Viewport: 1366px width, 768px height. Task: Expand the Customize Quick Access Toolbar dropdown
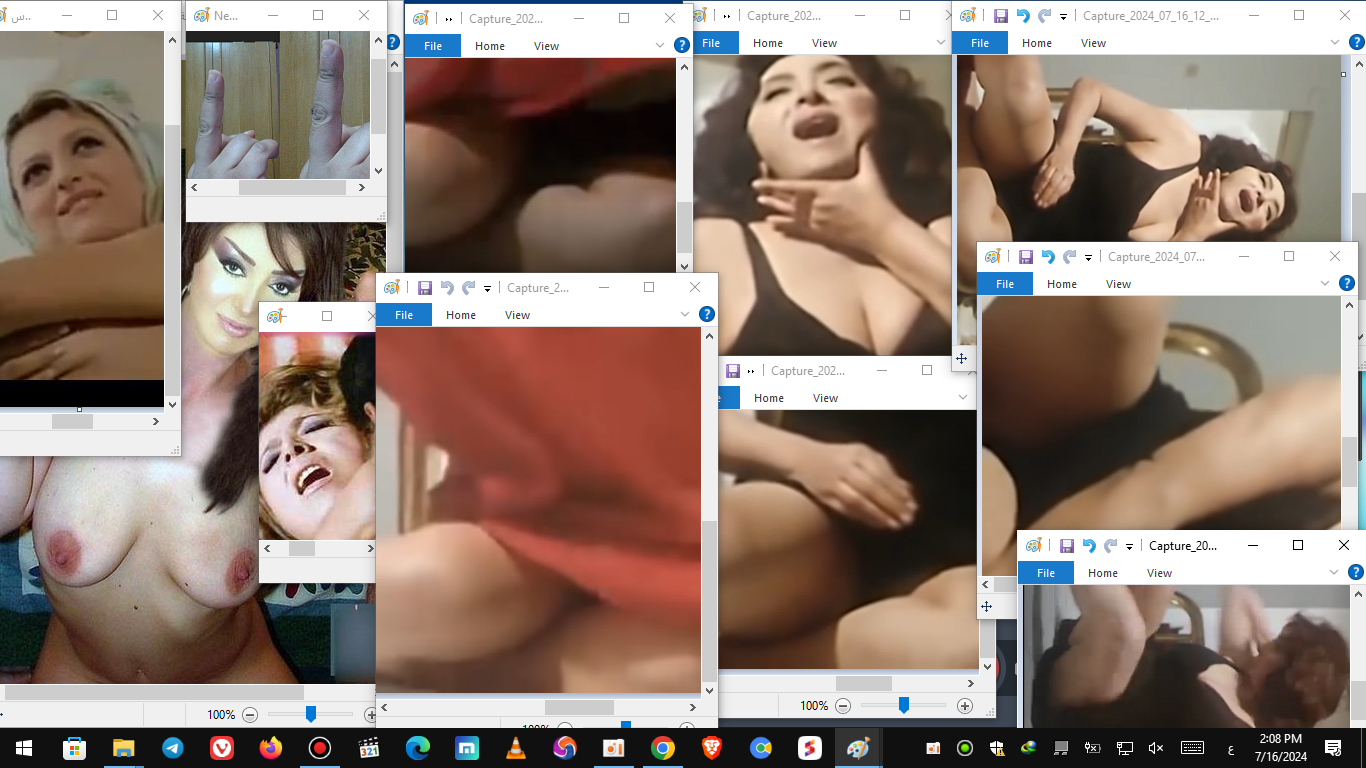coord(487,287)
